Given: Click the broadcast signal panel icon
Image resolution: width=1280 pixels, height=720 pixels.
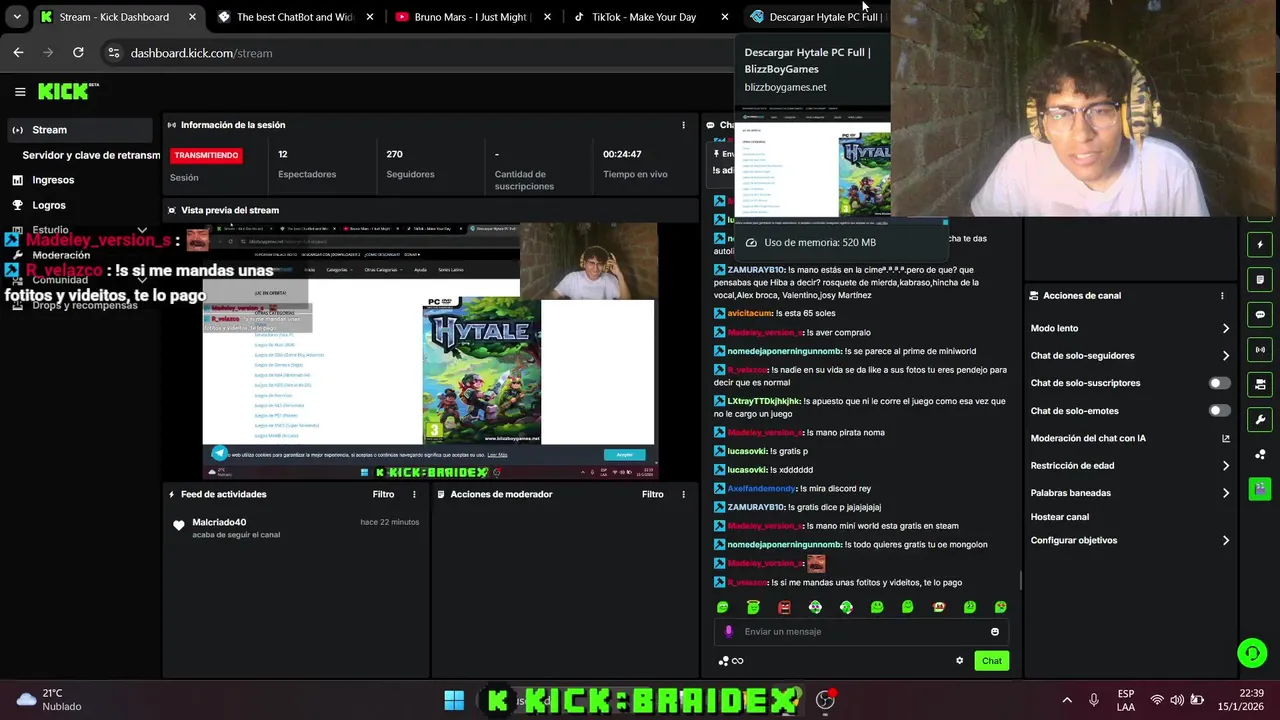Looking at the screenshot, I should (x=1260, y=350).
